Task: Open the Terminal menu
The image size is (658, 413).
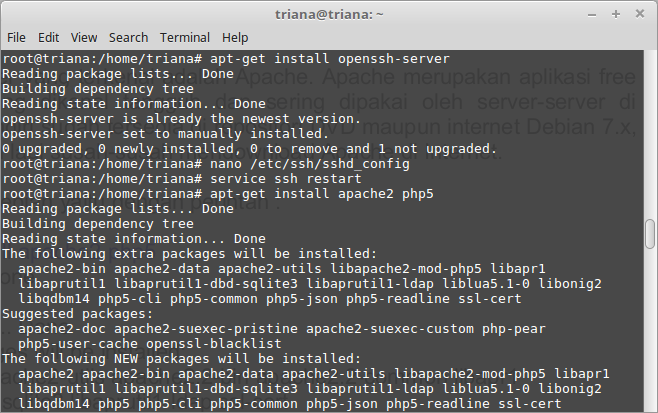Action: coord(185,38)
